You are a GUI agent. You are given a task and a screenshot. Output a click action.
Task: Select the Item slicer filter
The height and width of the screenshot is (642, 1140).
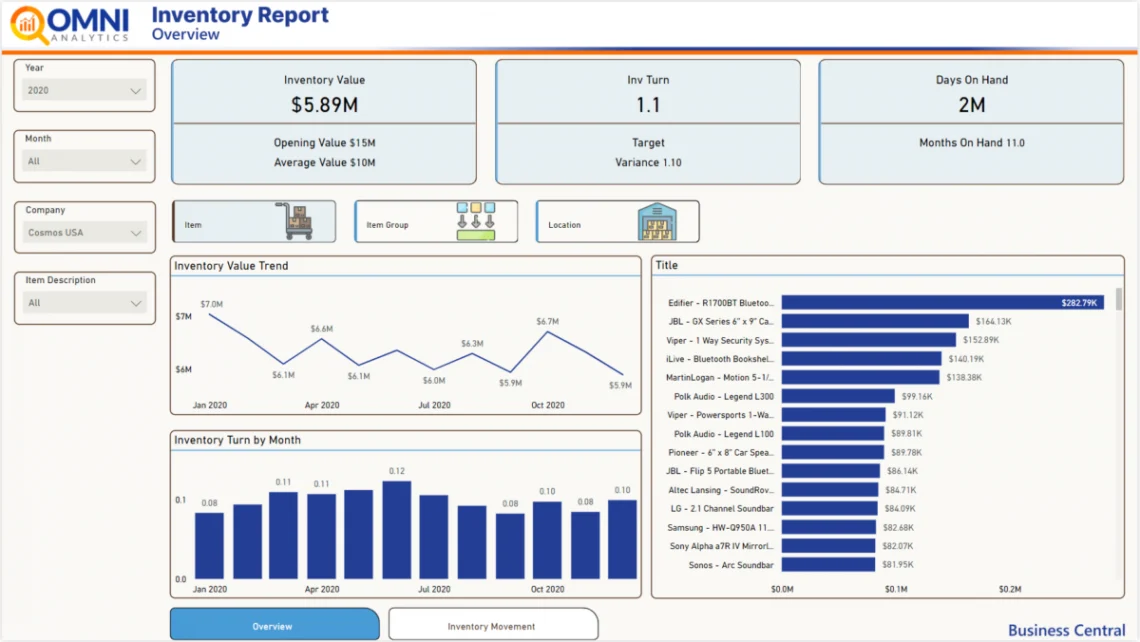click(254, 221)
